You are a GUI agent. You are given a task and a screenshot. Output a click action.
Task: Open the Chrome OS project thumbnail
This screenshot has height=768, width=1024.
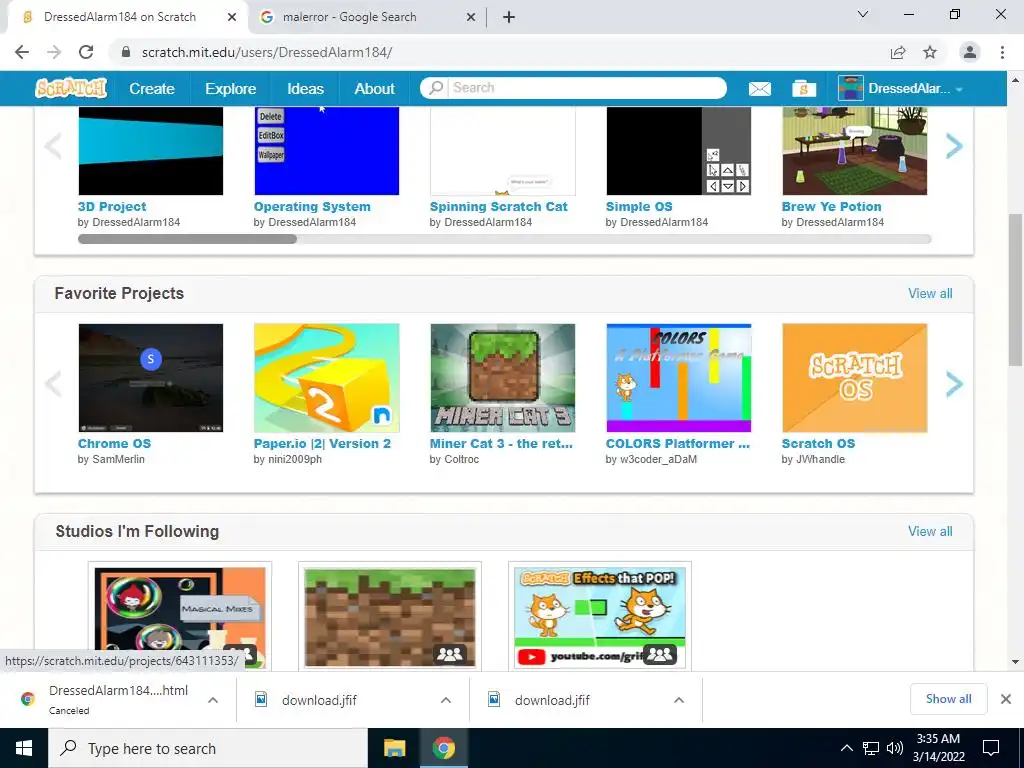[150, 377]
